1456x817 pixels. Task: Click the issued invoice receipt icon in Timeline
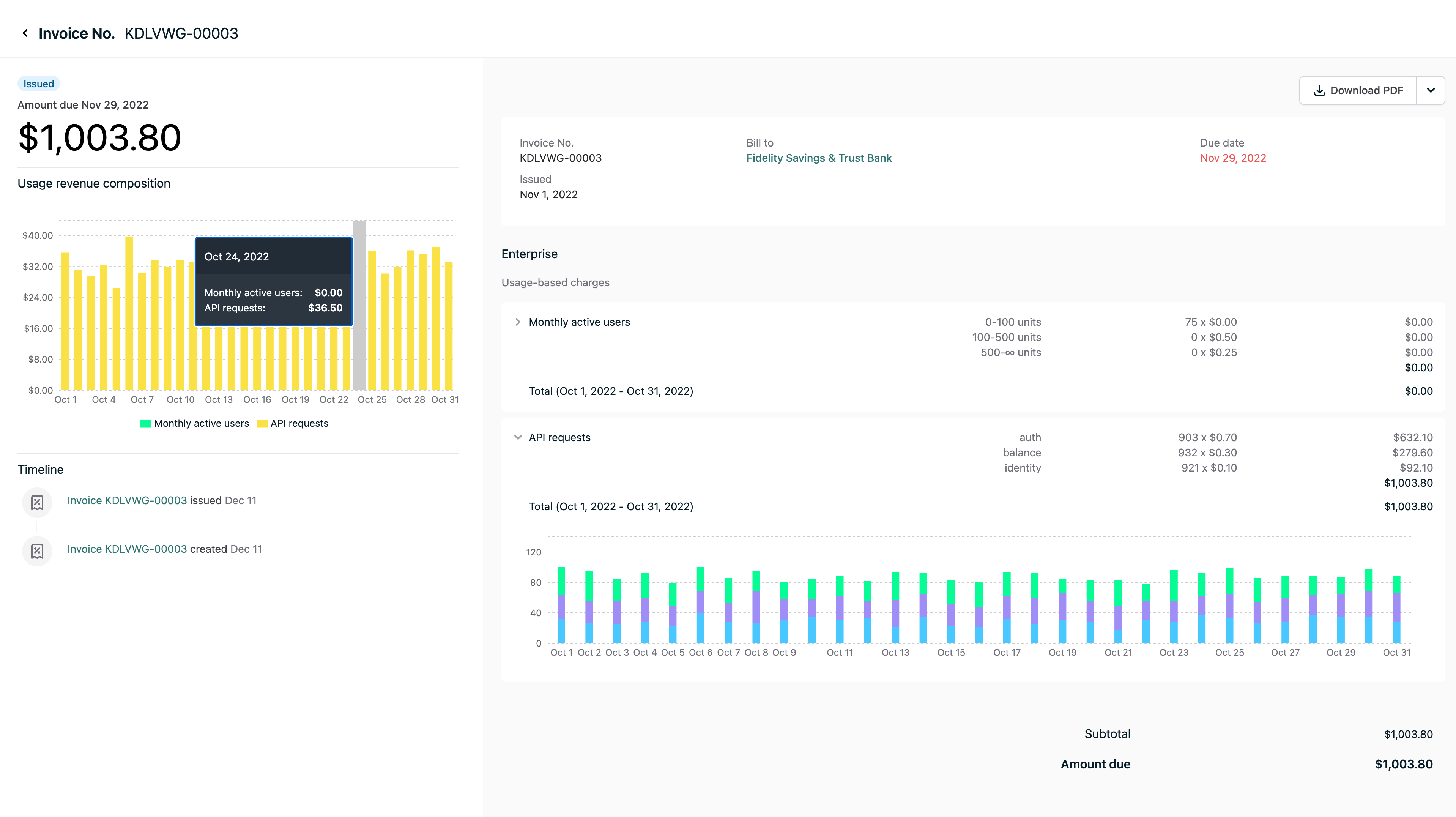(x=37, y=502)
